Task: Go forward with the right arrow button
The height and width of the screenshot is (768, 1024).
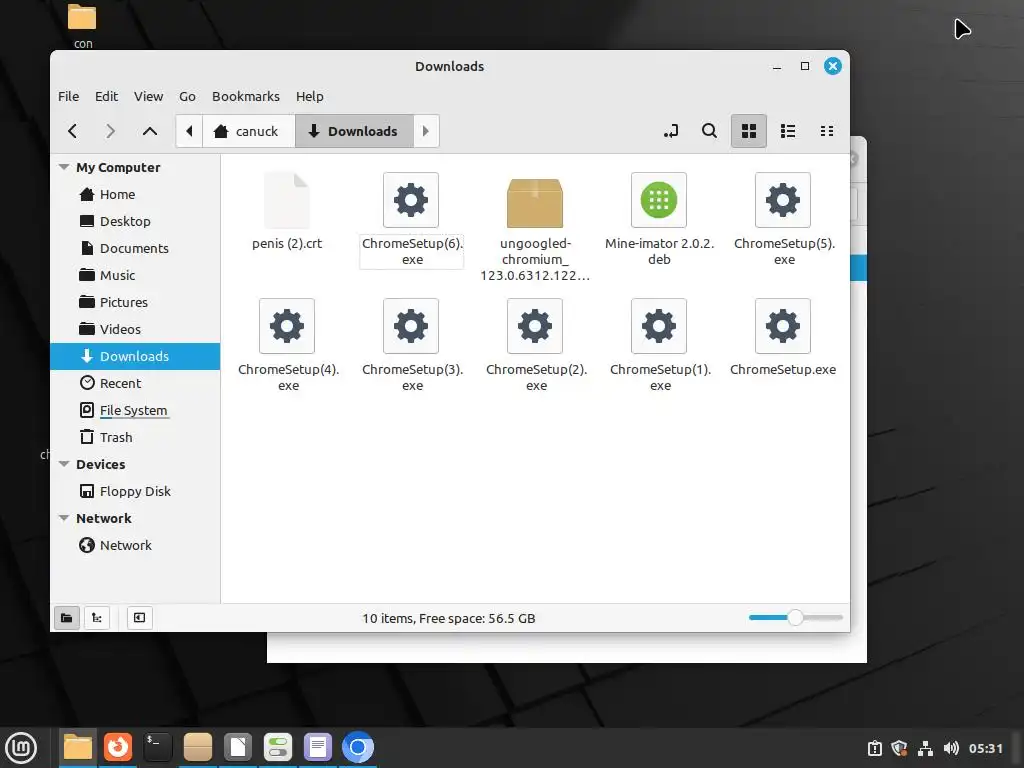Action: (110, 131)
